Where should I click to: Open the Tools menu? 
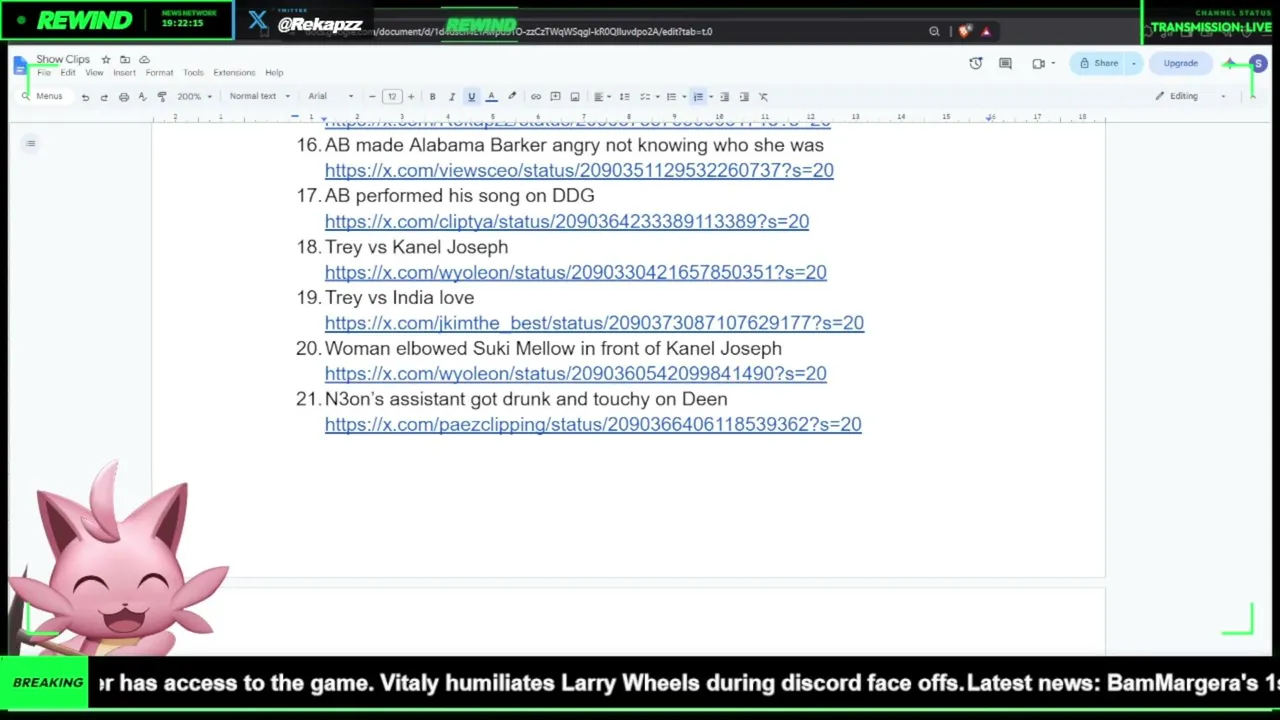(193, 73)
